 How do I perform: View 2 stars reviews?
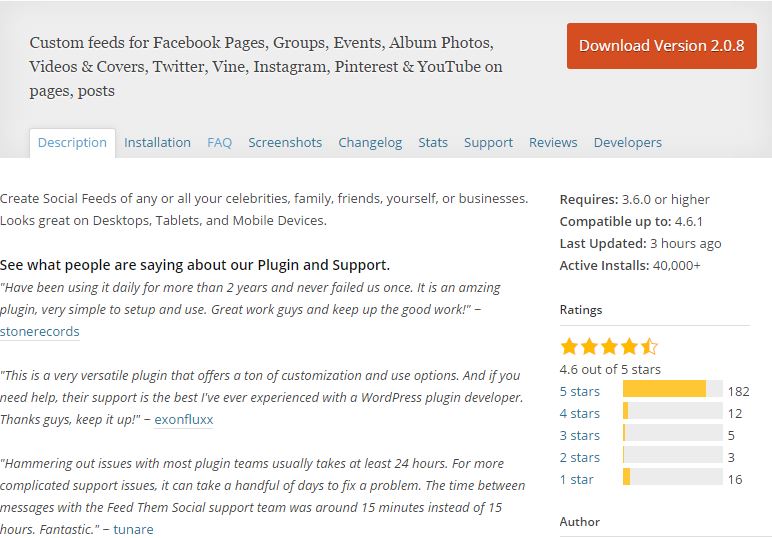[579, 457]
